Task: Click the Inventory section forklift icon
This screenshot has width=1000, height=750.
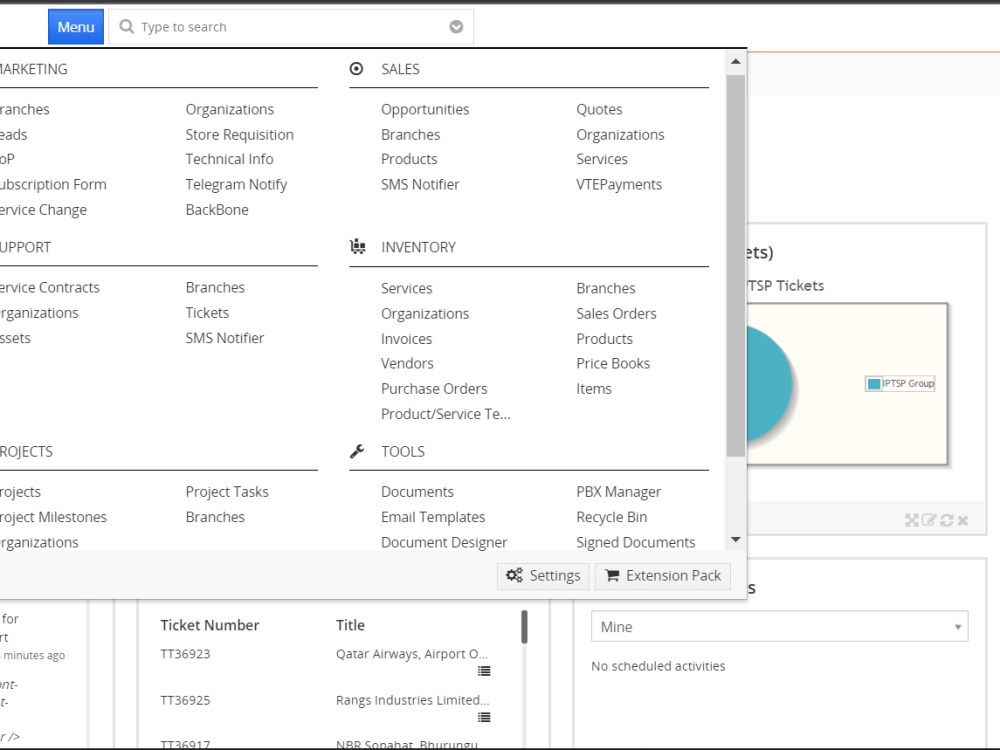Action: (358, 247)
